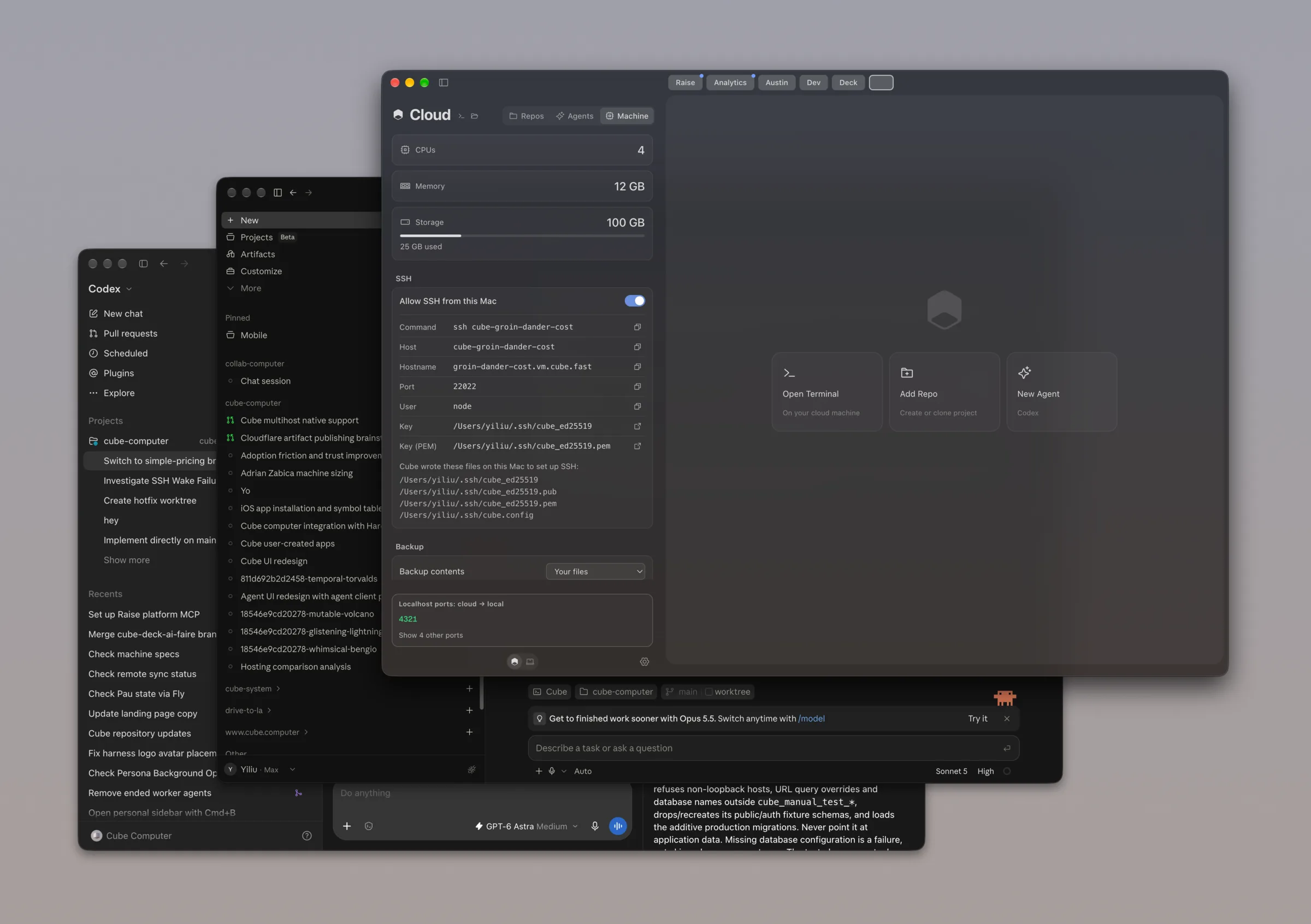Expand the cube-system group
The height and width of the screenshot is (924, 1311).
click(252, 689)
